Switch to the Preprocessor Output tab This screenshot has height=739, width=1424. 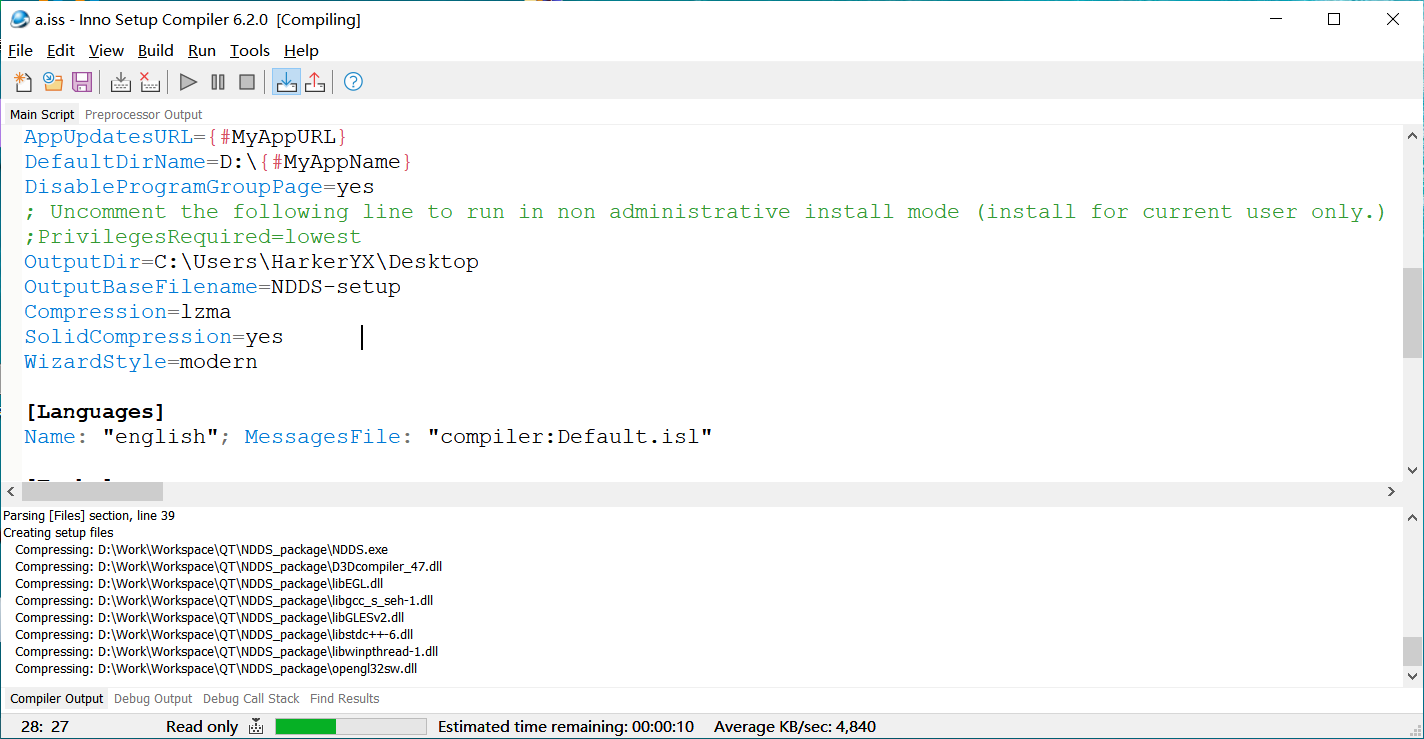[144, 114]
